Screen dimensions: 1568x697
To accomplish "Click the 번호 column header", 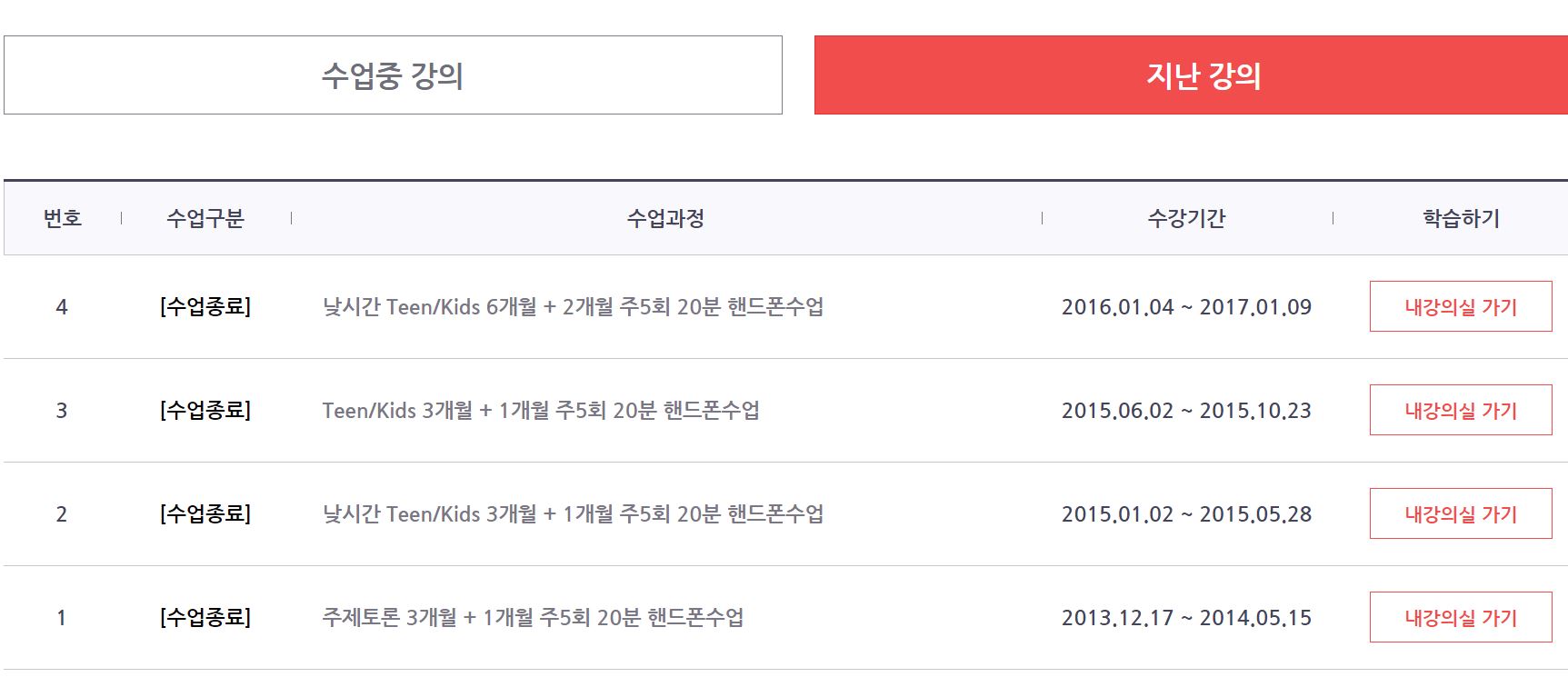I will click(x=63, y=218).
